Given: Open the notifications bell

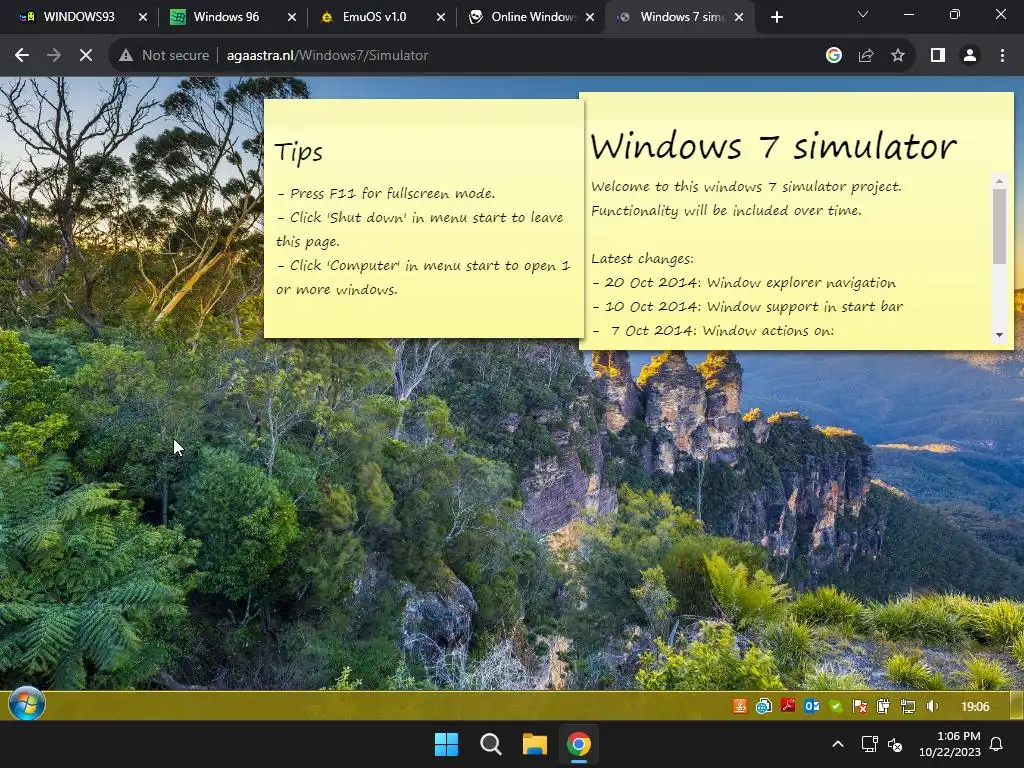Looking at the screenshot, I should 997,744.
